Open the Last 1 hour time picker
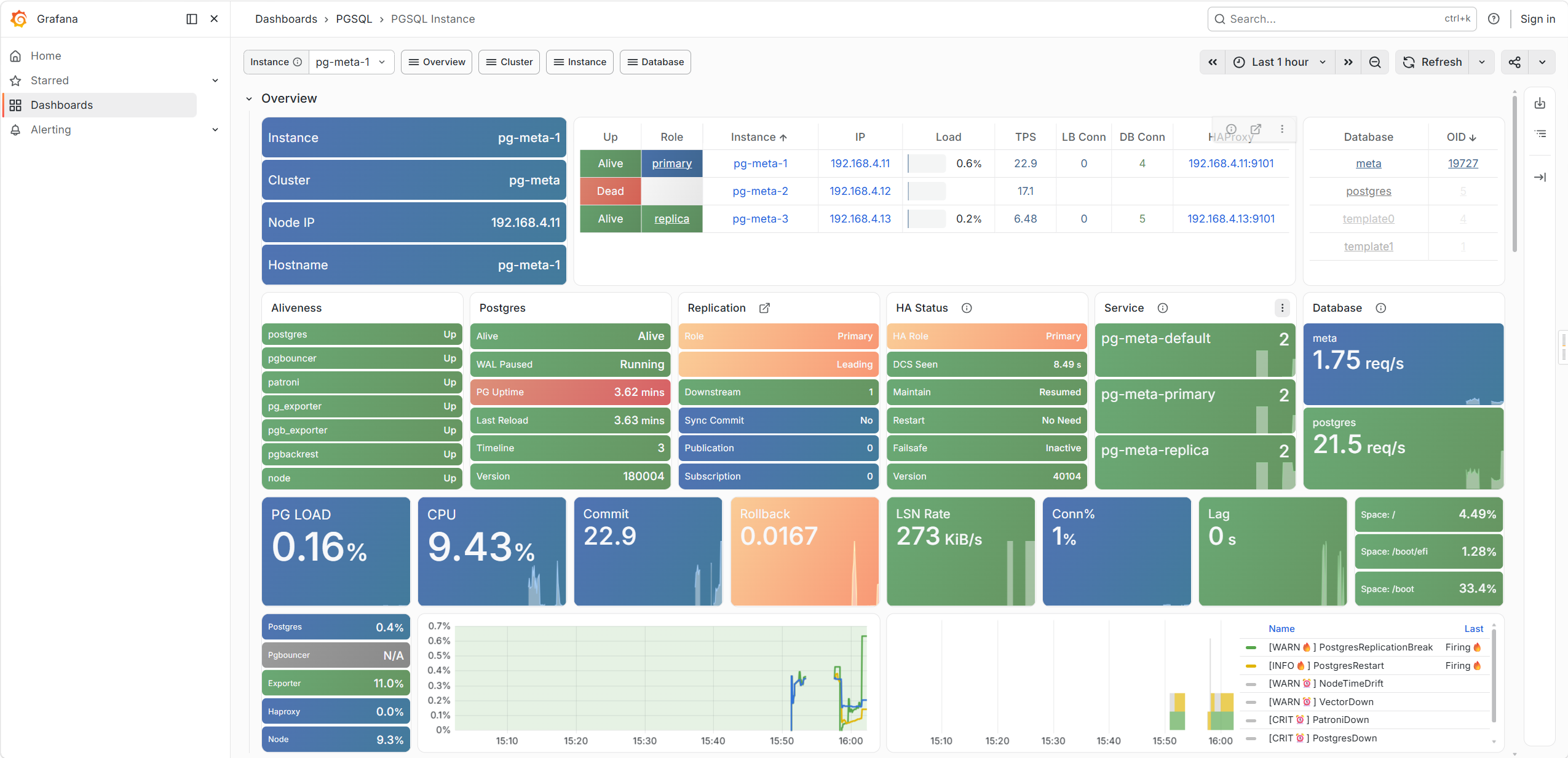The height and width of the screenshot is (758, 1568). point(1280,62)
